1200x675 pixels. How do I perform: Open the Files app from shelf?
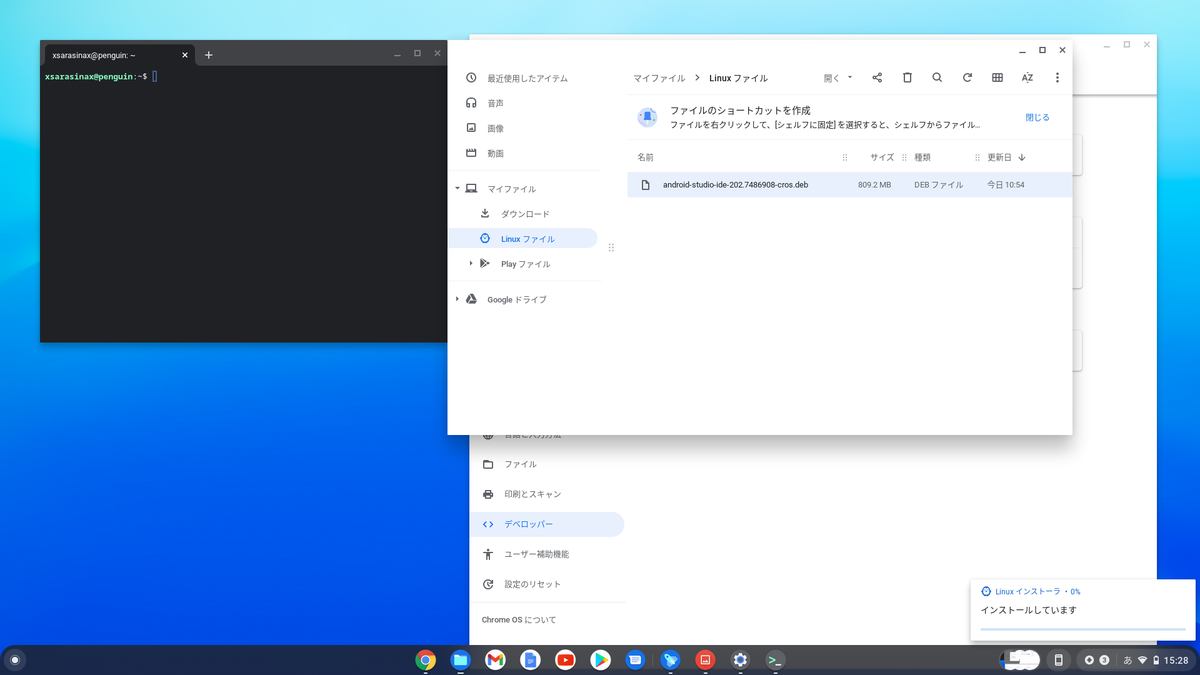460,660
